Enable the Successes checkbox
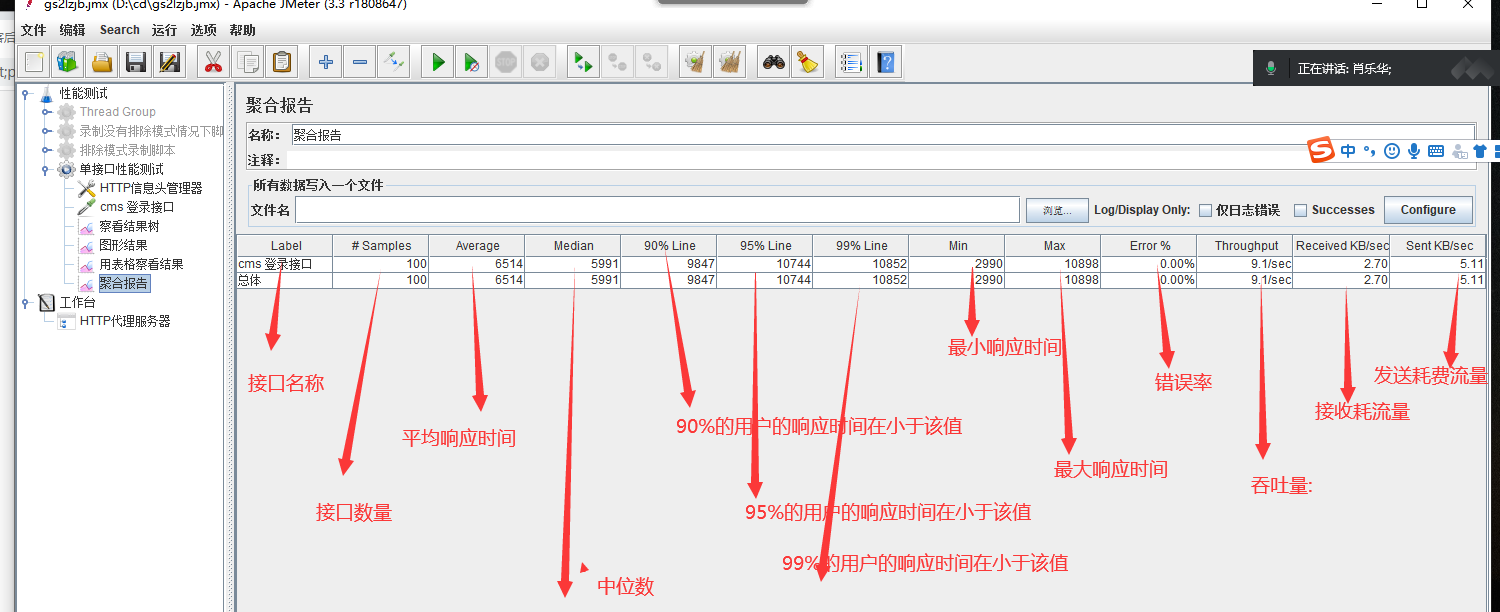The image size is (1500, 612). pyautogui.click(x=1301, y=210)
